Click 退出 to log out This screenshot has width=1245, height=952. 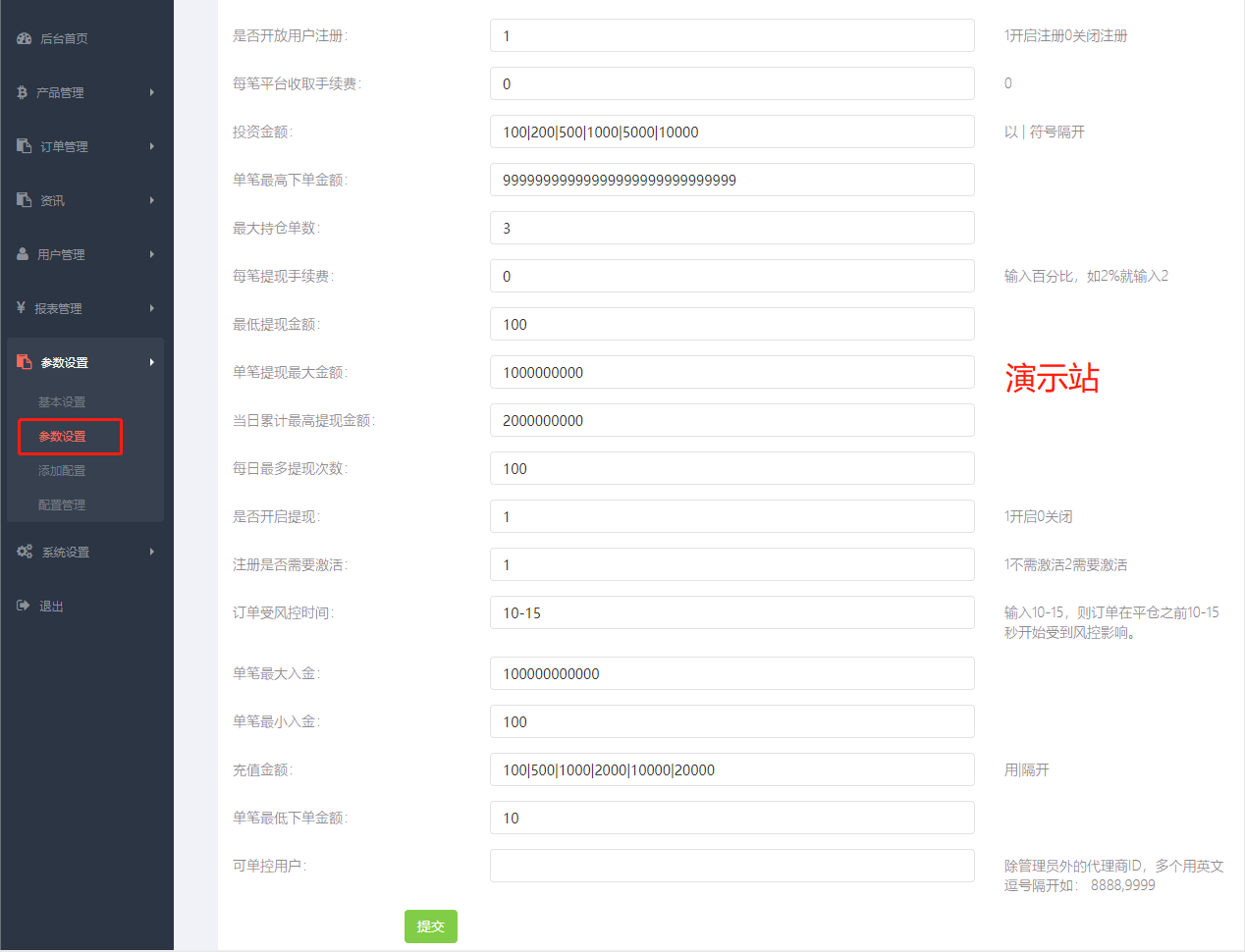[51, 607]
